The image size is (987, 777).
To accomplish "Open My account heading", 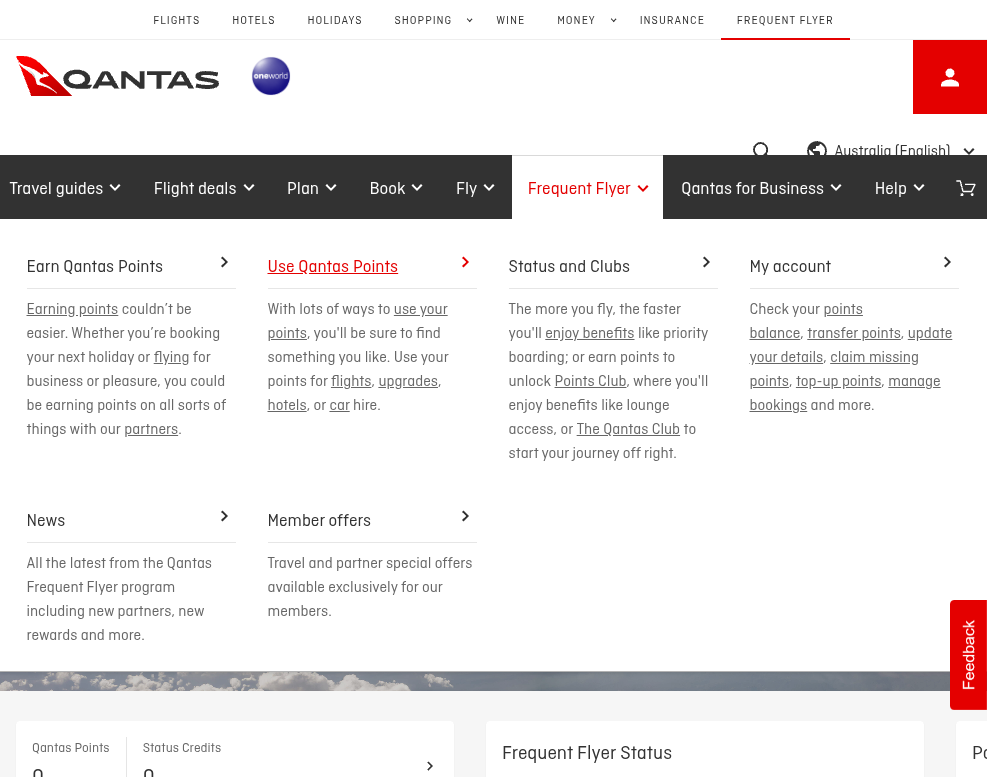I will click(x=790, y=266).
